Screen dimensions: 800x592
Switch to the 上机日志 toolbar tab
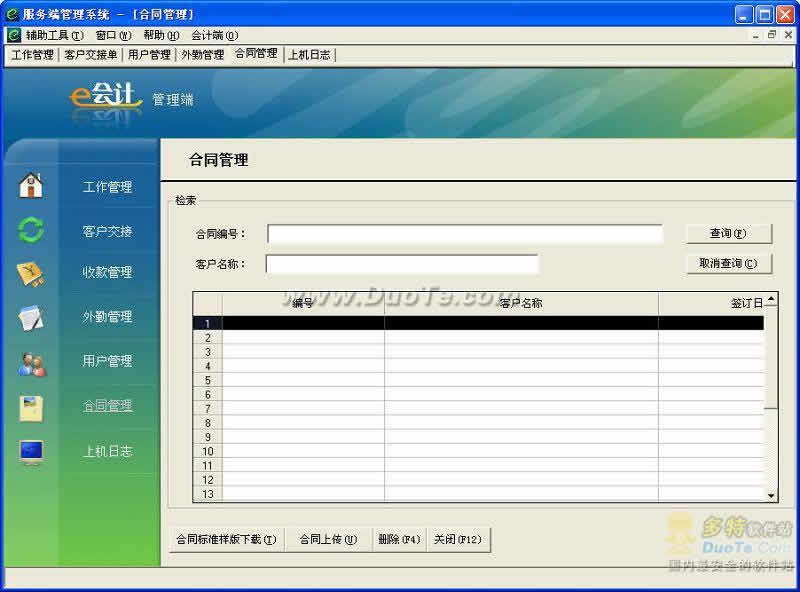309,55
